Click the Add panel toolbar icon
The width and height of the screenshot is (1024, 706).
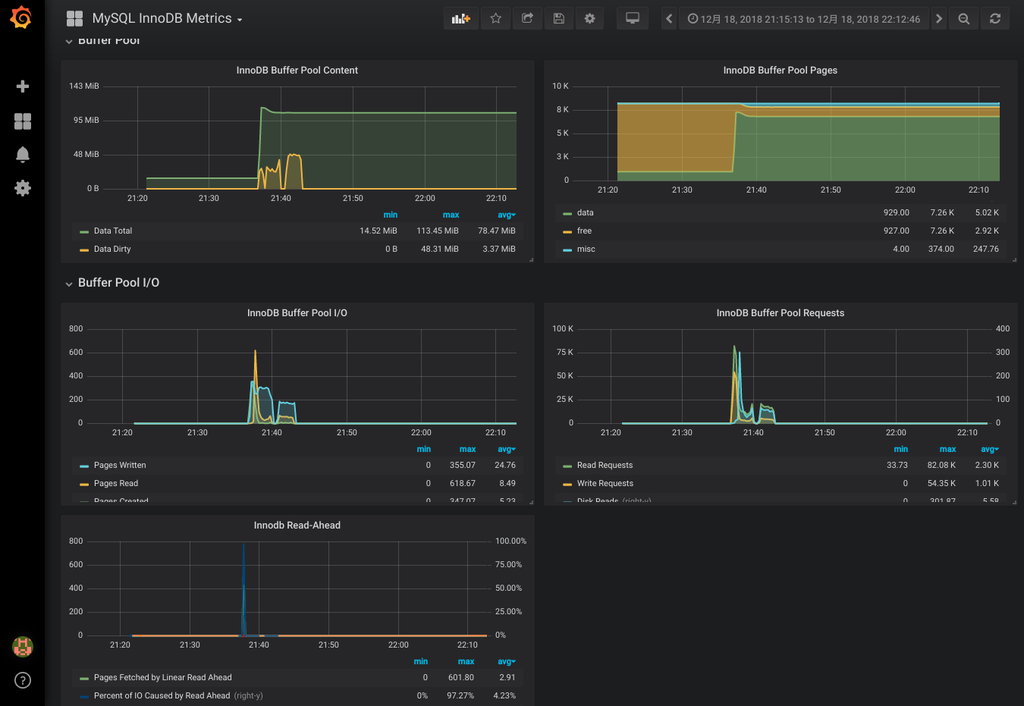point(461,18)
